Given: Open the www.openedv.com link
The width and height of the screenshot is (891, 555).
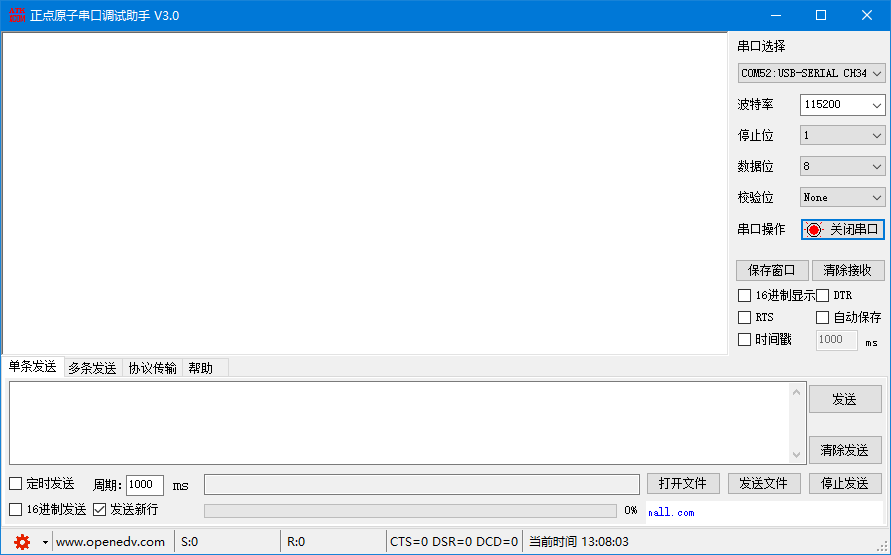Looking at the screenshot, I should tap(110, 542).
